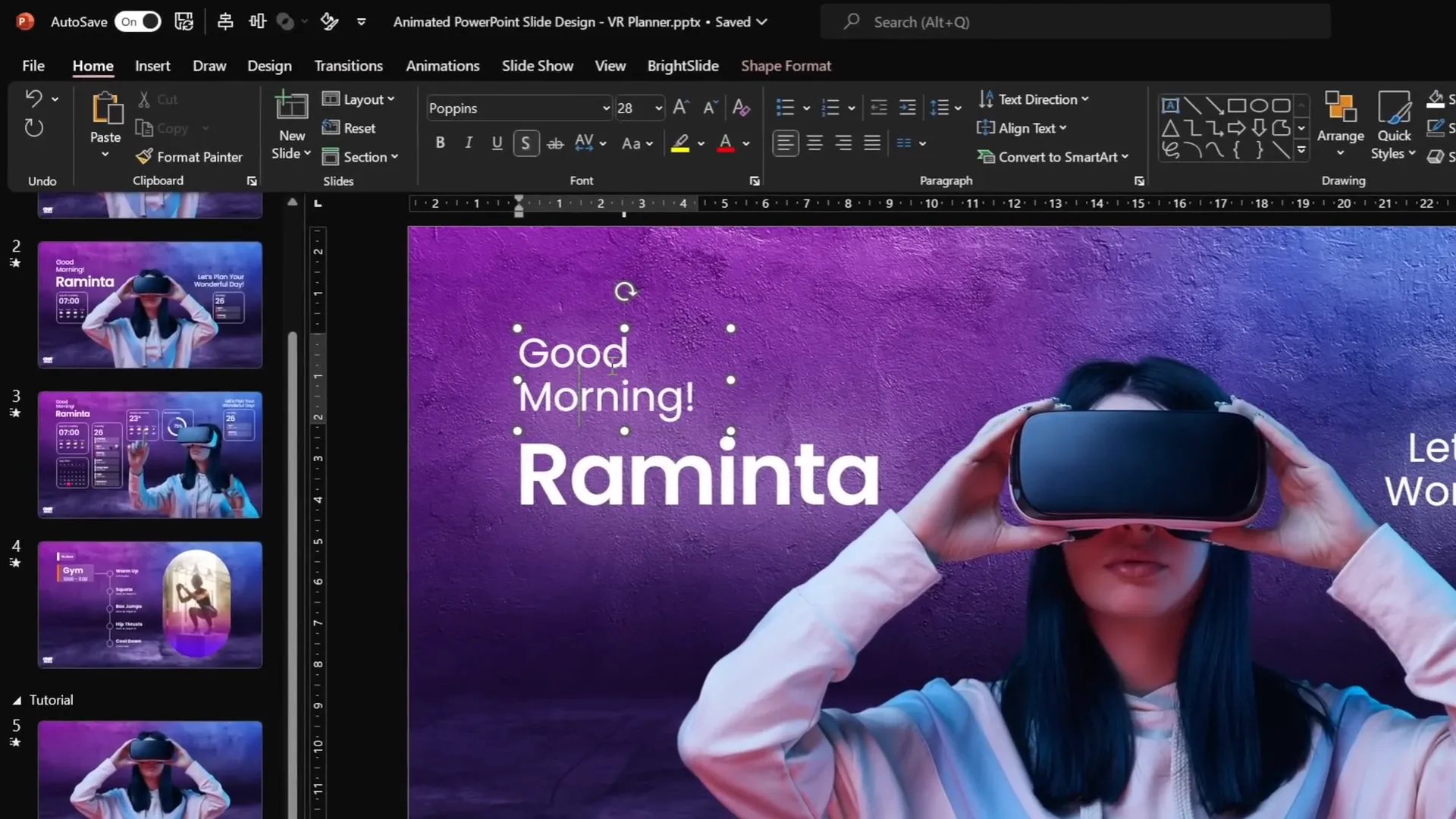Expand the Section dropdown
1456x819 pixels.
click(x=360, y=157)
